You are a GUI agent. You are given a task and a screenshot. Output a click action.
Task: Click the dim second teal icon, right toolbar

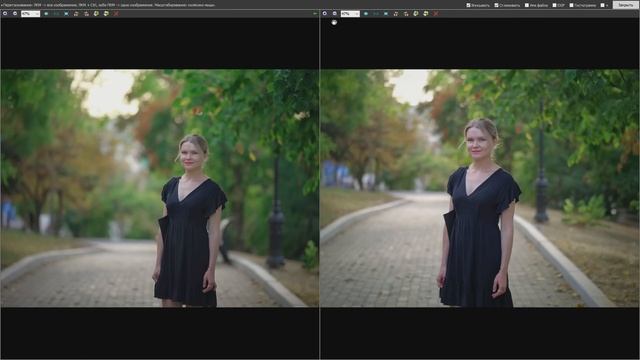376,13
